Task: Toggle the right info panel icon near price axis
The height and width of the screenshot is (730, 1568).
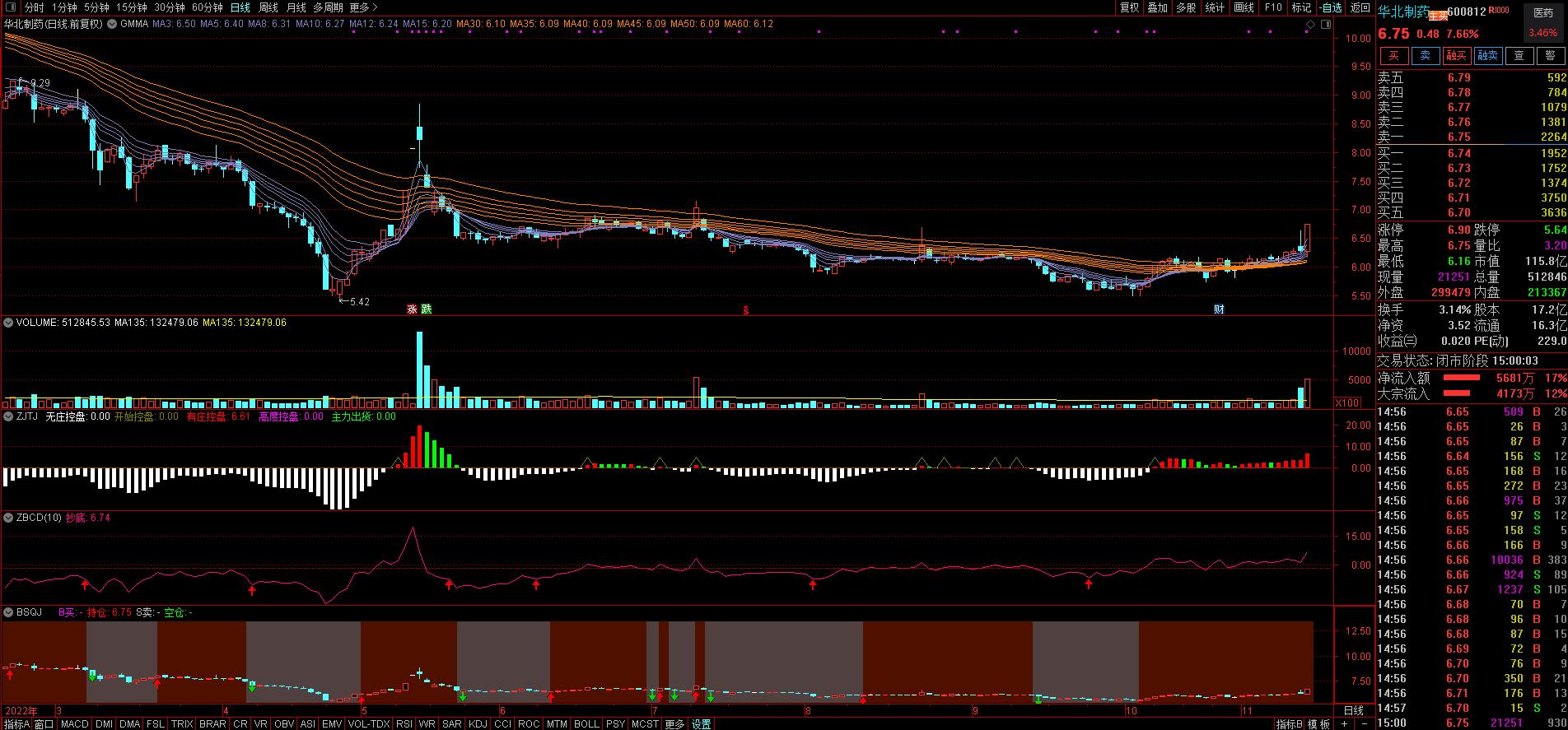Action: tap(1325, 25)
